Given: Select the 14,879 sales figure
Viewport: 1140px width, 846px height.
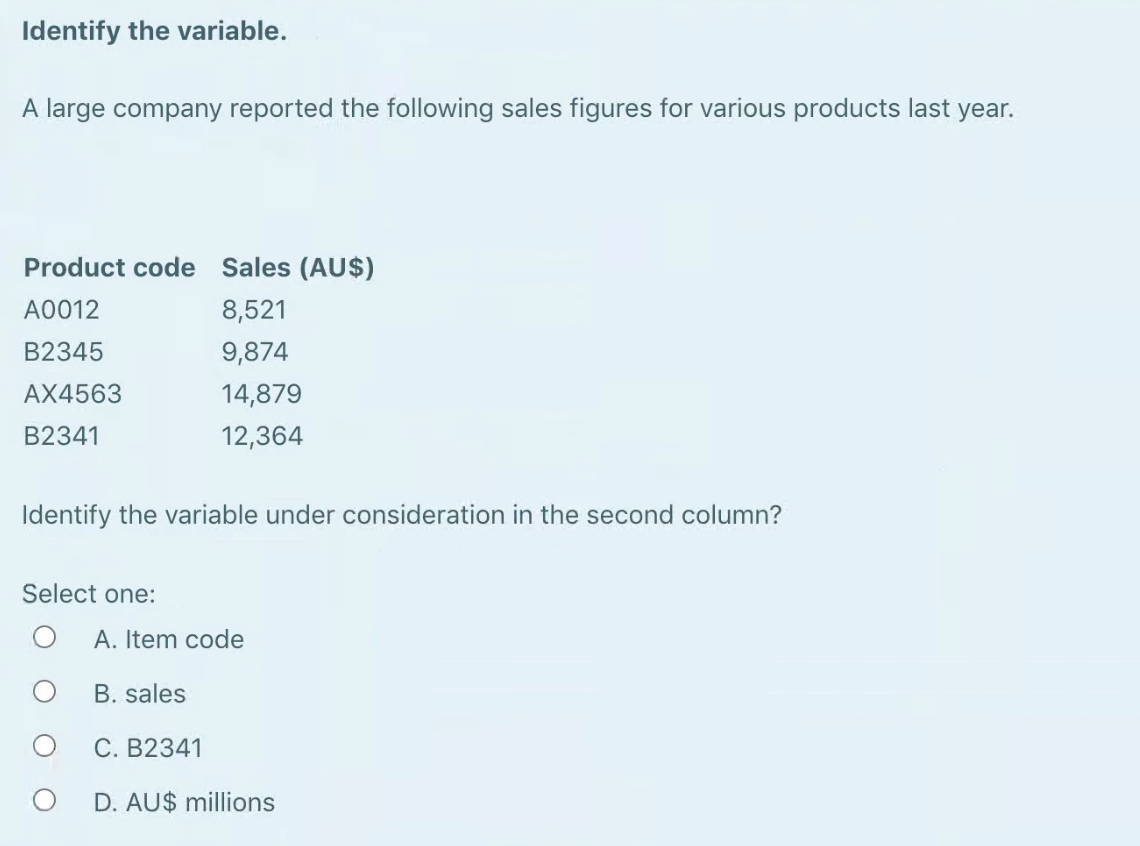Looking at the screenshot, I should coord(263,393).
